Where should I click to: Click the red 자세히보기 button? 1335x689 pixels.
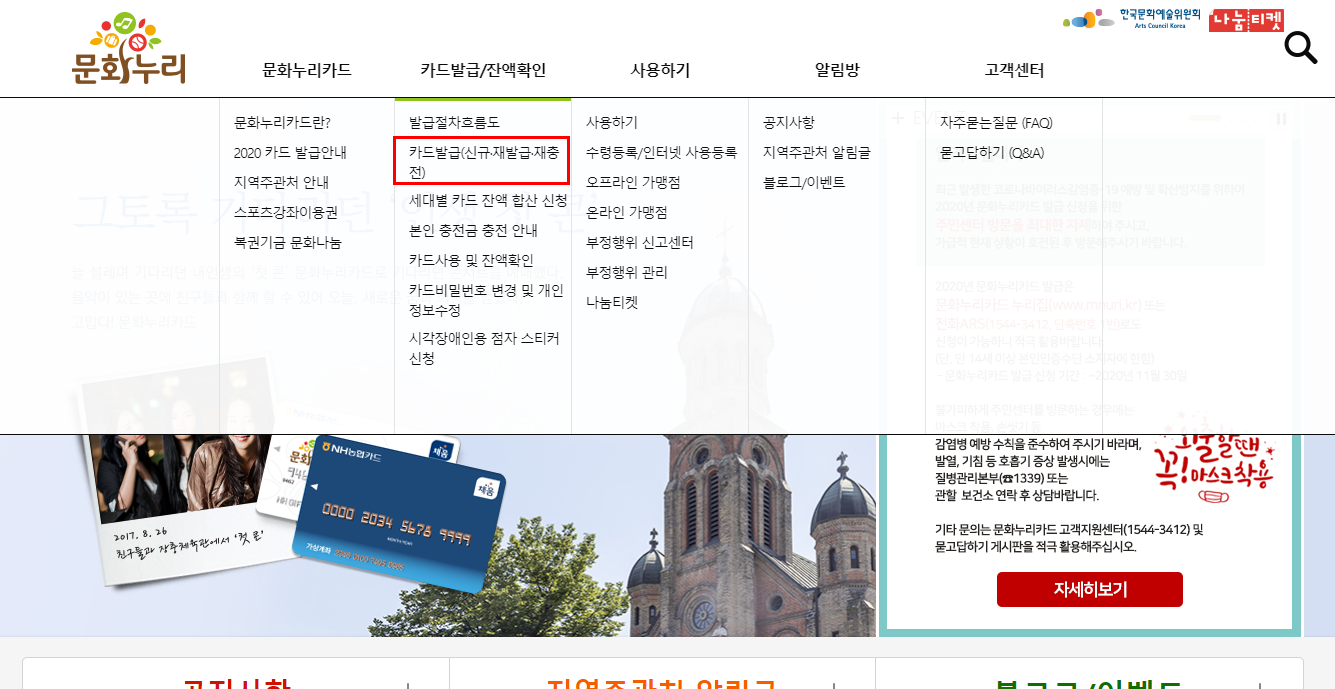coord(1090,589)
